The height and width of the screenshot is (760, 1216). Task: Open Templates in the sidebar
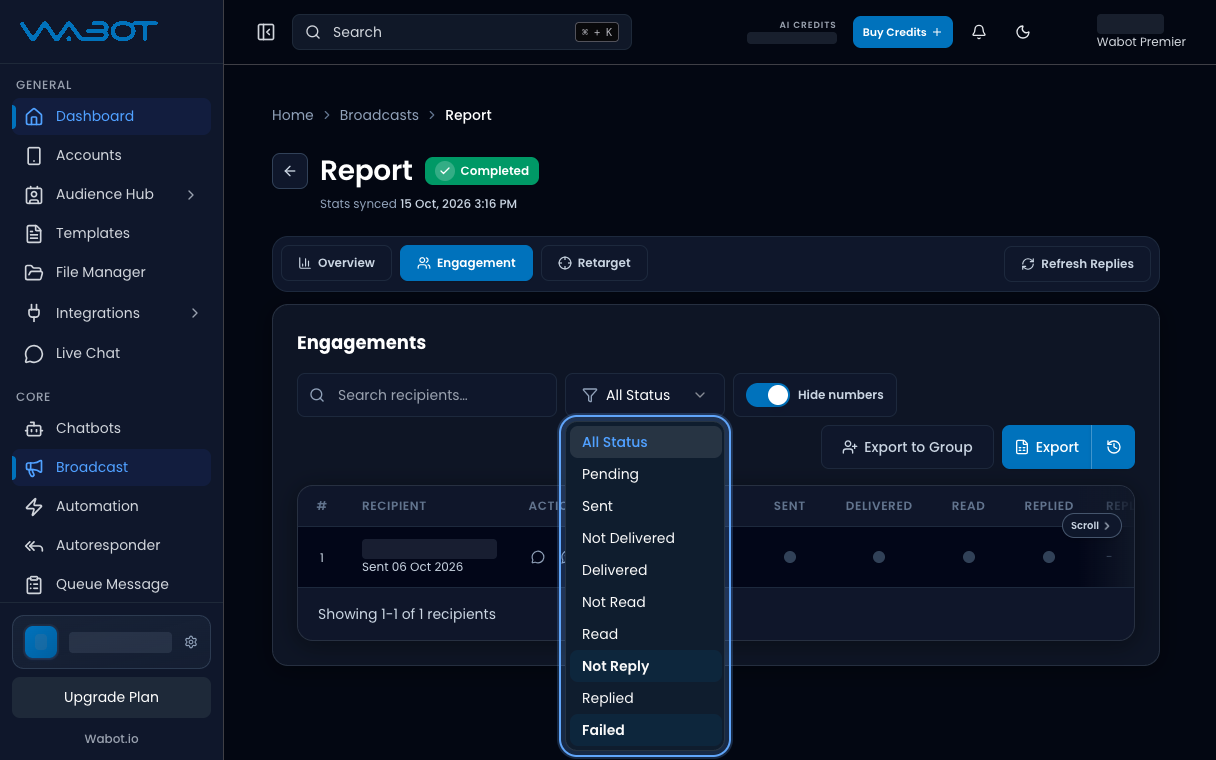coord(111,233)
